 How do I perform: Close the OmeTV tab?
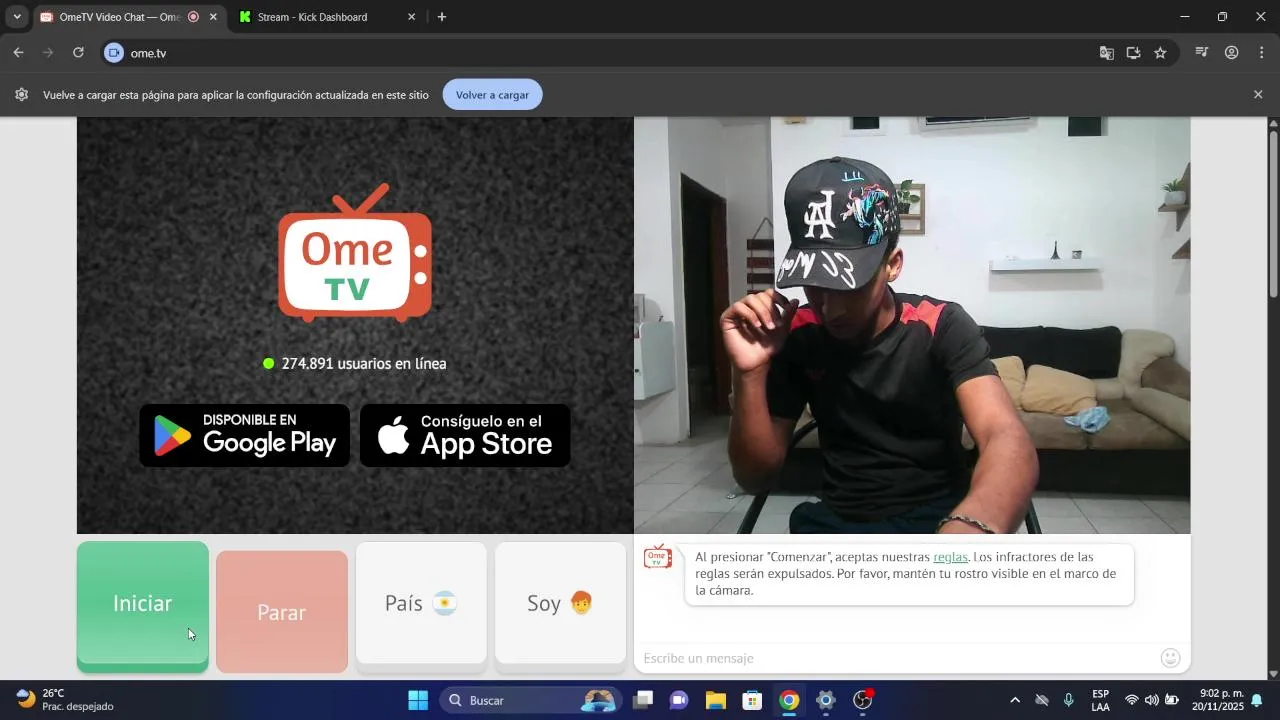[213, 17]
